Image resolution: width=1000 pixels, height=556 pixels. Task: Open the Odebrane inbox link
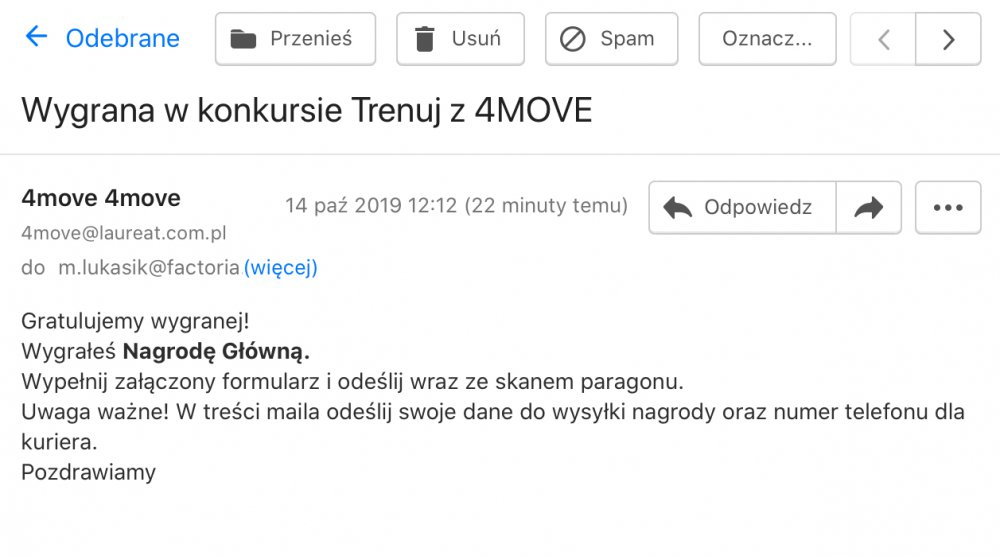click(122, 39)
